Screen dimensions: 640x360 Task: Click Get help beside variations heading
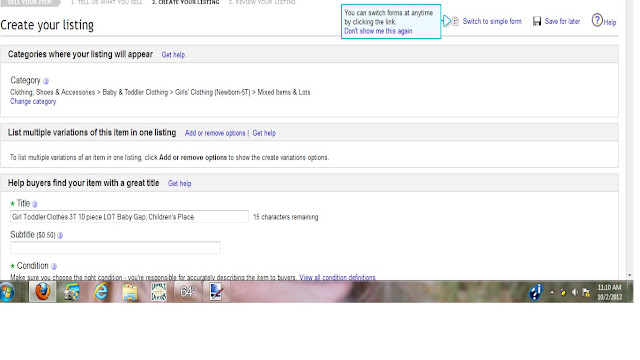click(264, 133)
